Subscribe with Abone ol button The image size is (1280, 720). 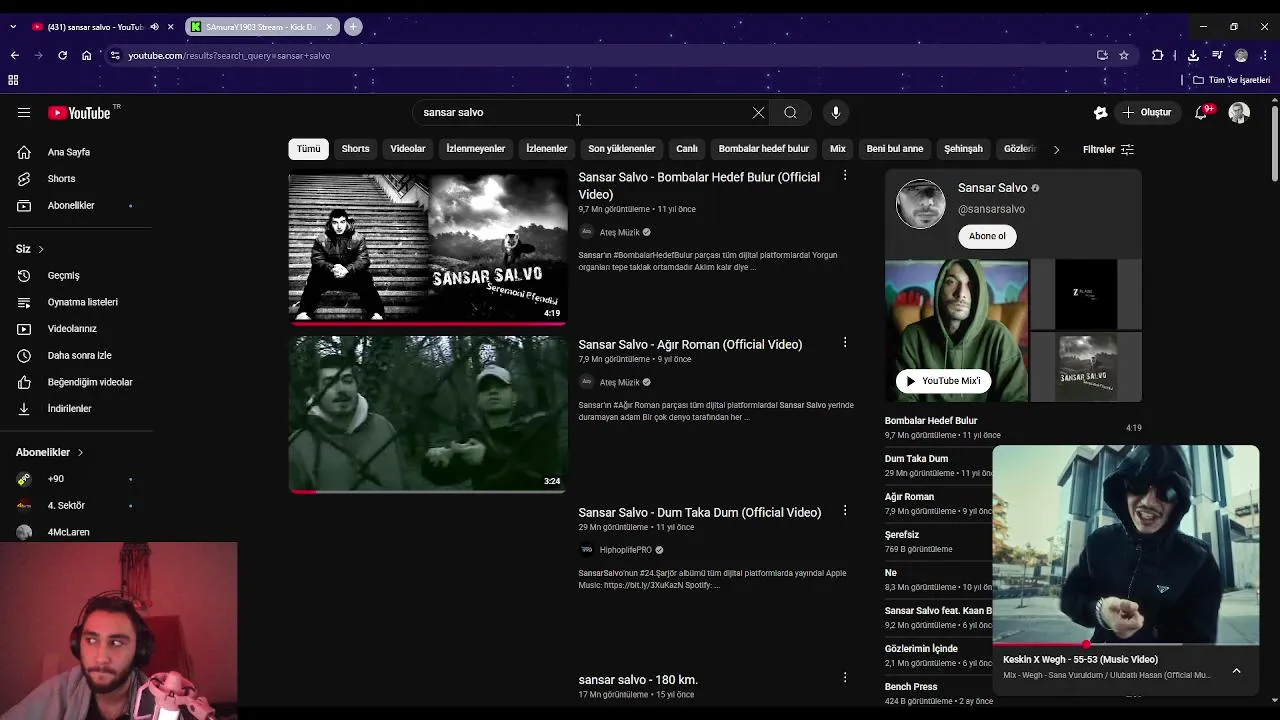987,236
